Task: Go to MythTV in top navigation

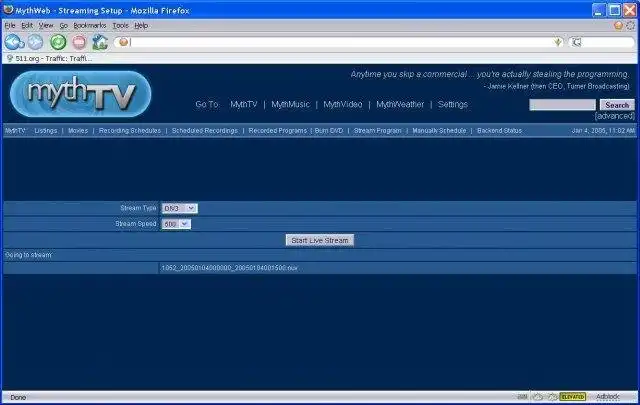Action: coord(244,105)
